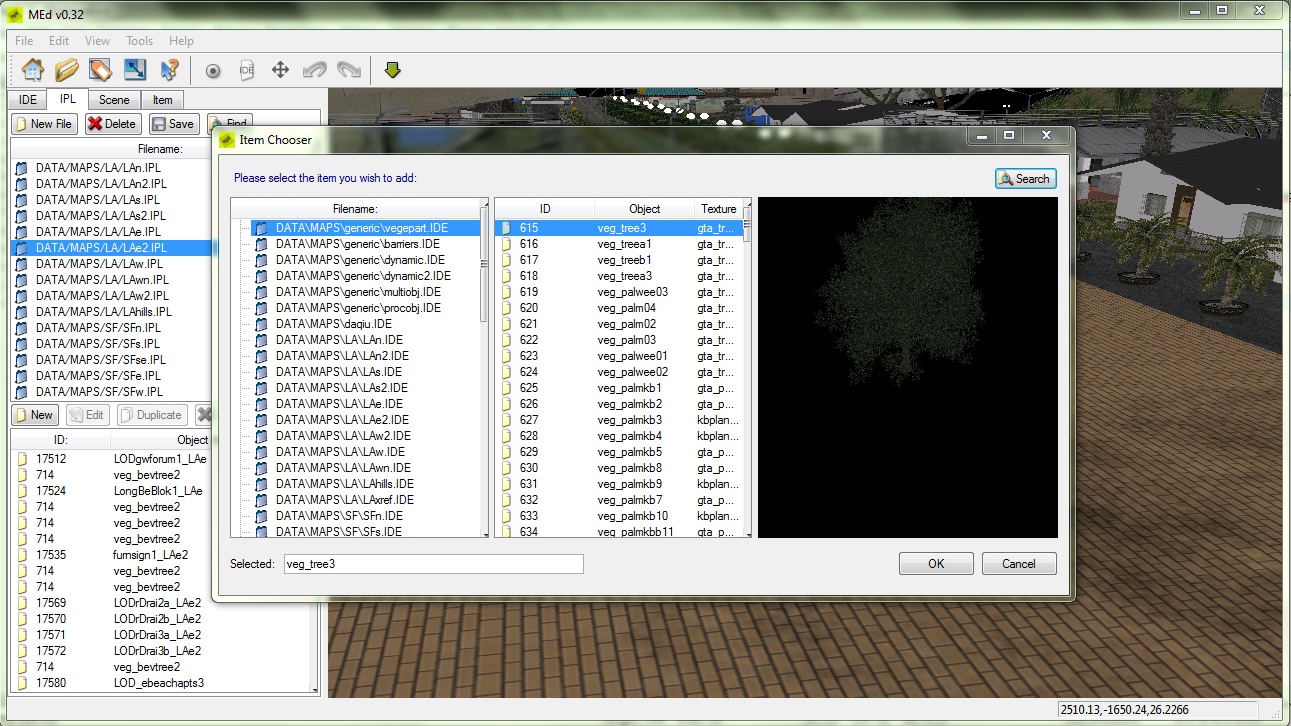Select DATA\MAPS\SF\SFn.IDE file
This screenshot has height=726, width=1291.
[x=339, y=516]
